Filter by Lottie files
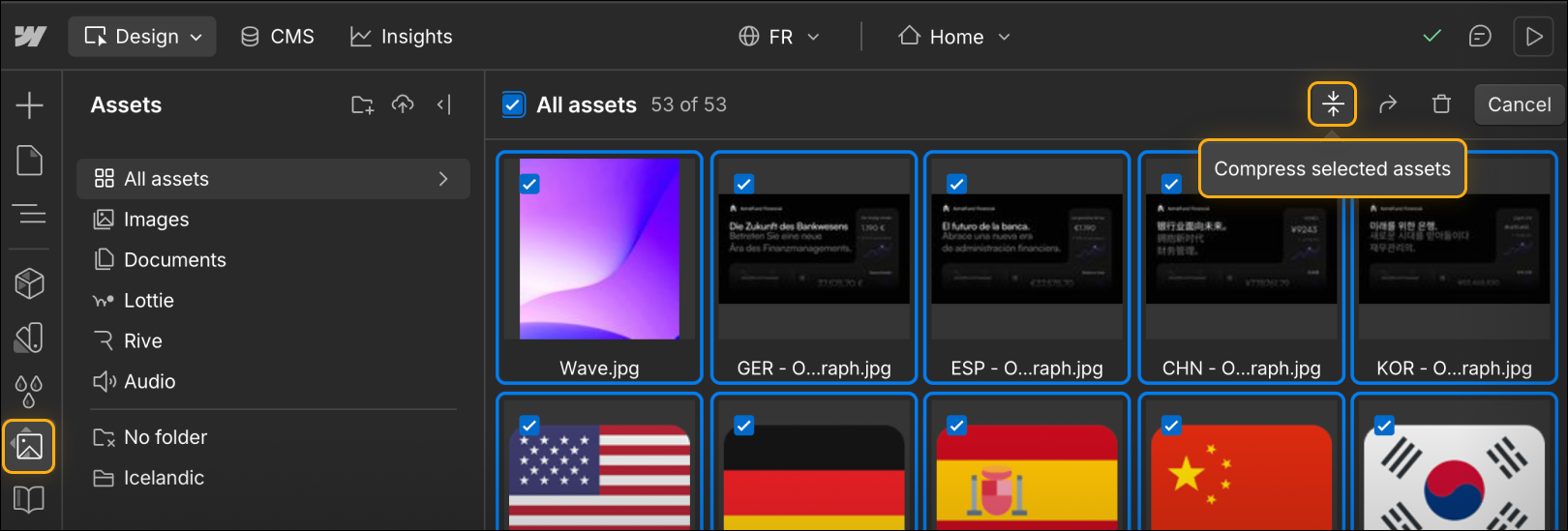The height and width of the screenshot is (531, 1568). (x=134, y=301)
